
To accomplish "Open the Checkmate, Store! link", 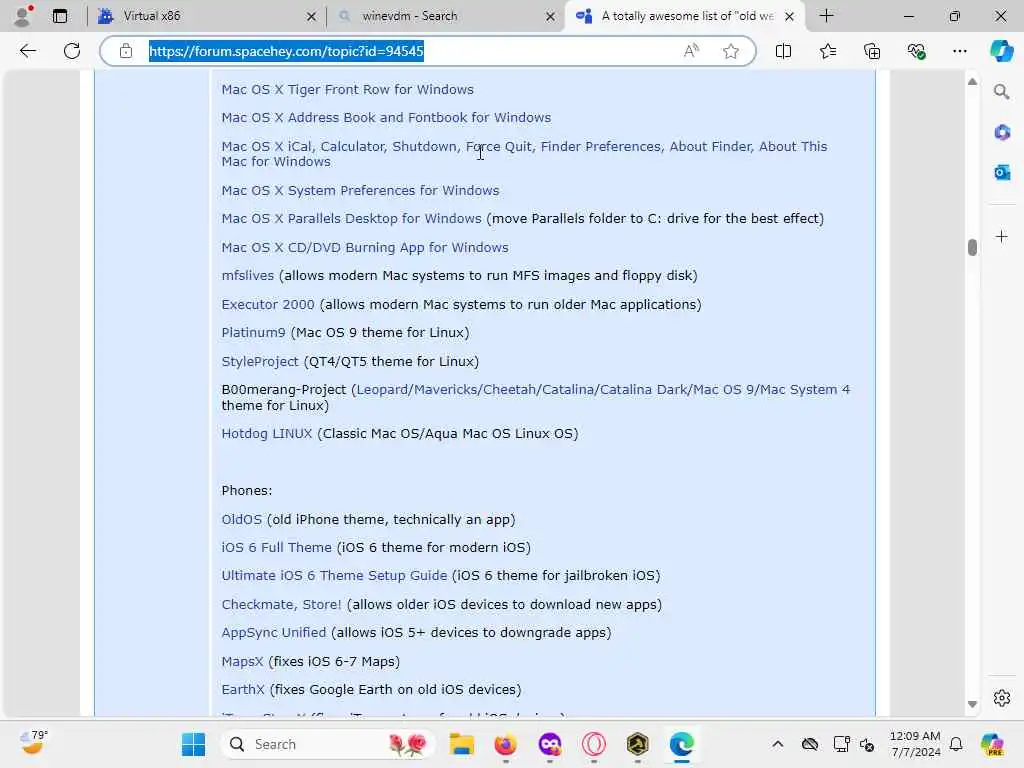I will [x=281, y=605].
